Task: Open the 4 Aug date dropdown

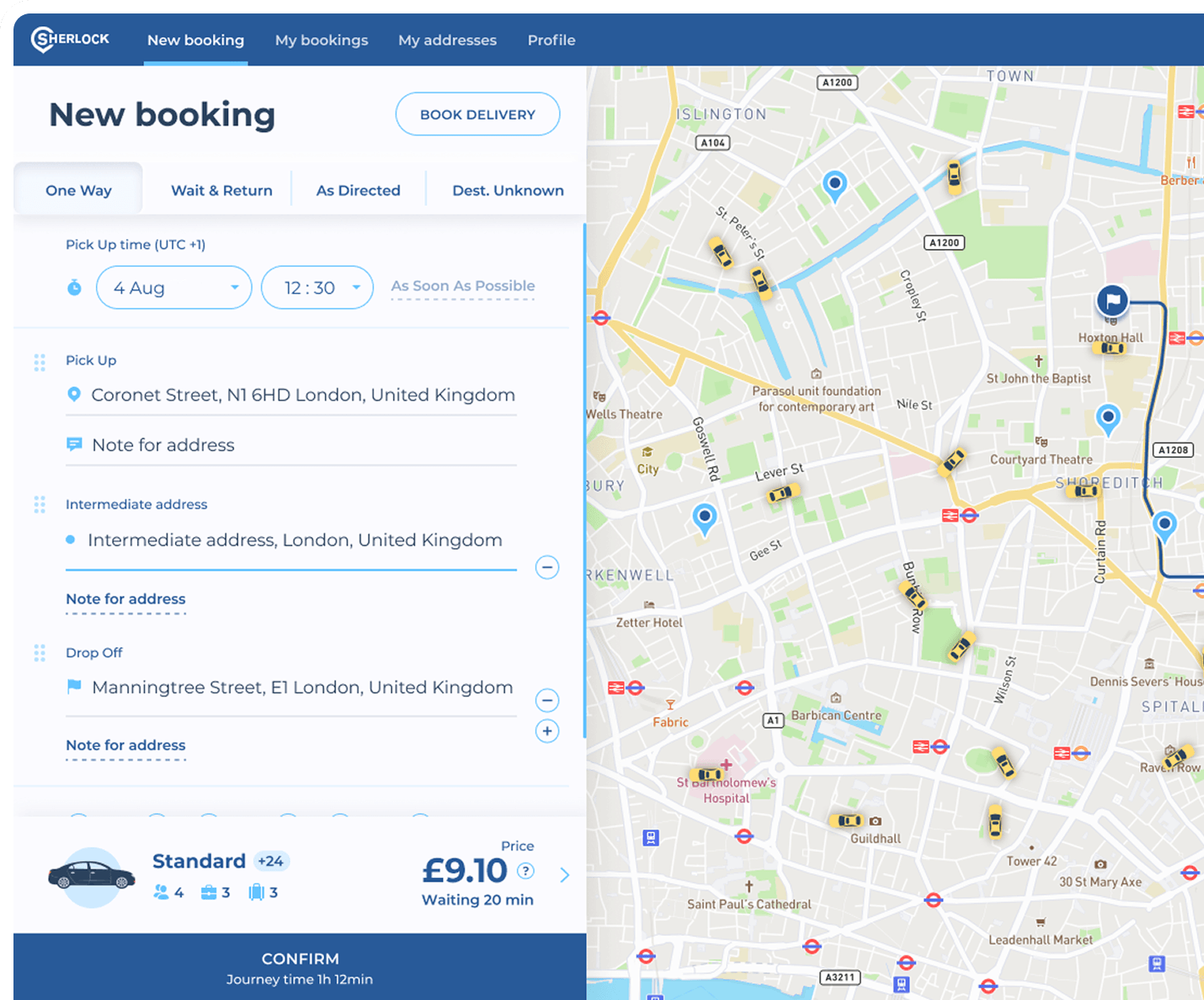Action: 174,288
